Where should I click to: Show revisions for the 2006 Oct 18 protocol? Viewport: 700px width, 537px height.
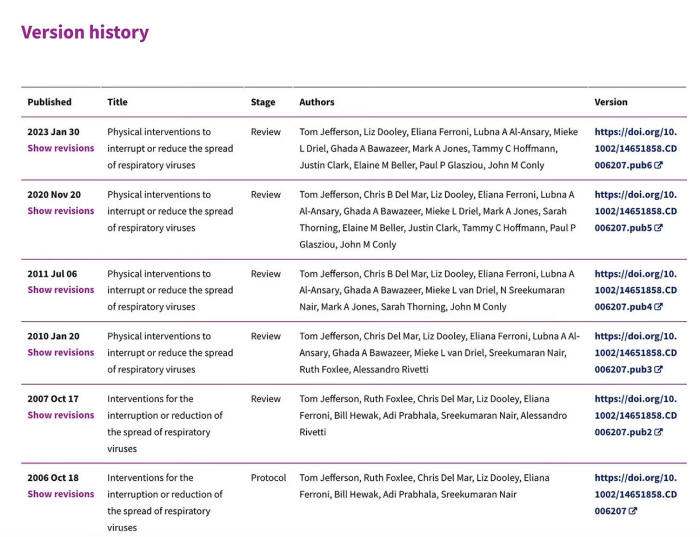(61, 494)
